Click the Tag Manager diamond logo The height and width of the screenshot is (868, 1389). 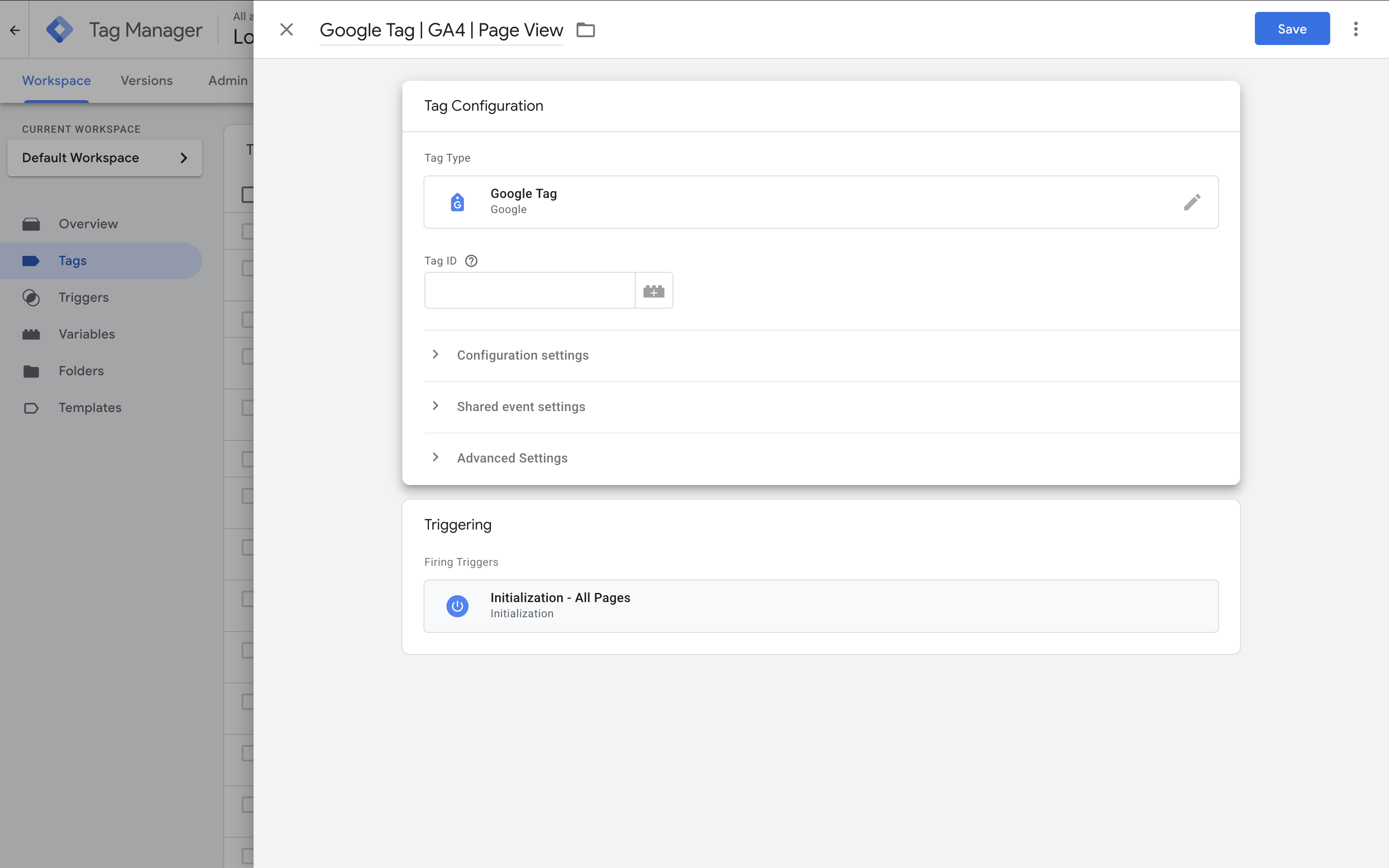tap(60, 29)
